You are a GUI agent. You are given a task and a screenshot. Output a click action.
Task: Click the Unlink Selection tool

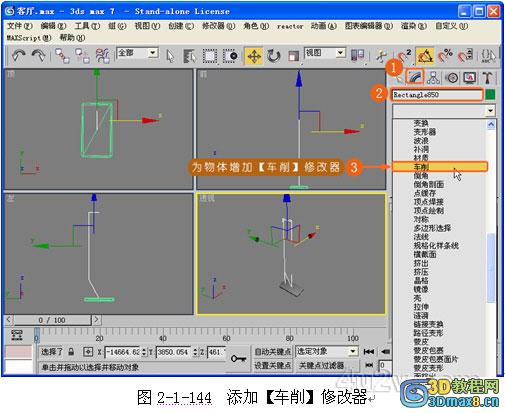(x=82, y=56)
